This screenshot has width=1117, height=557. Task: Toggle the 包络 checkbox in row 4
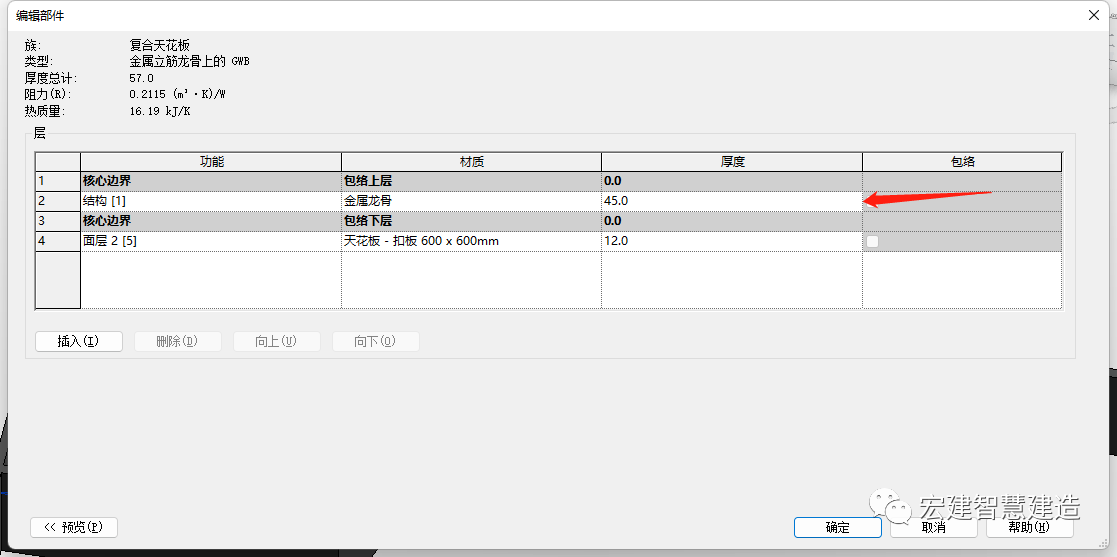873,241
